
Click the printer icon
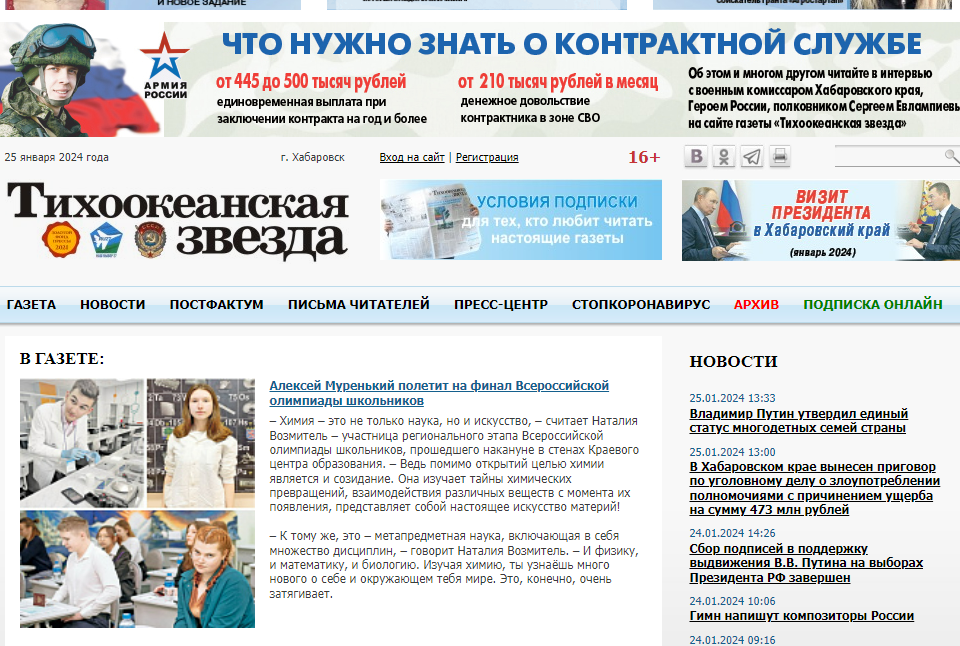(x=779, y=157)
